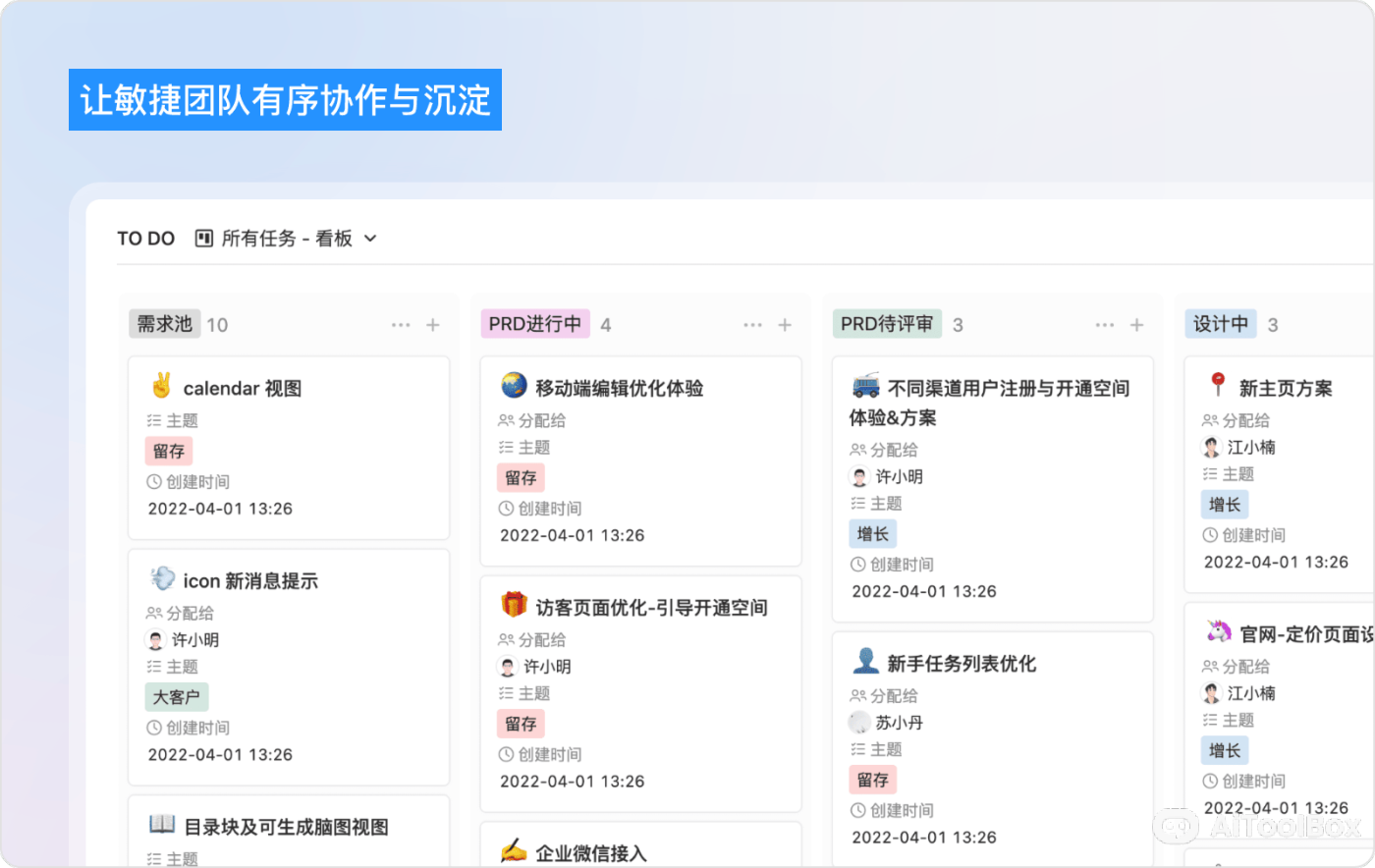
Task: Open the more options menu for 需求池
Action: (401, 325)
